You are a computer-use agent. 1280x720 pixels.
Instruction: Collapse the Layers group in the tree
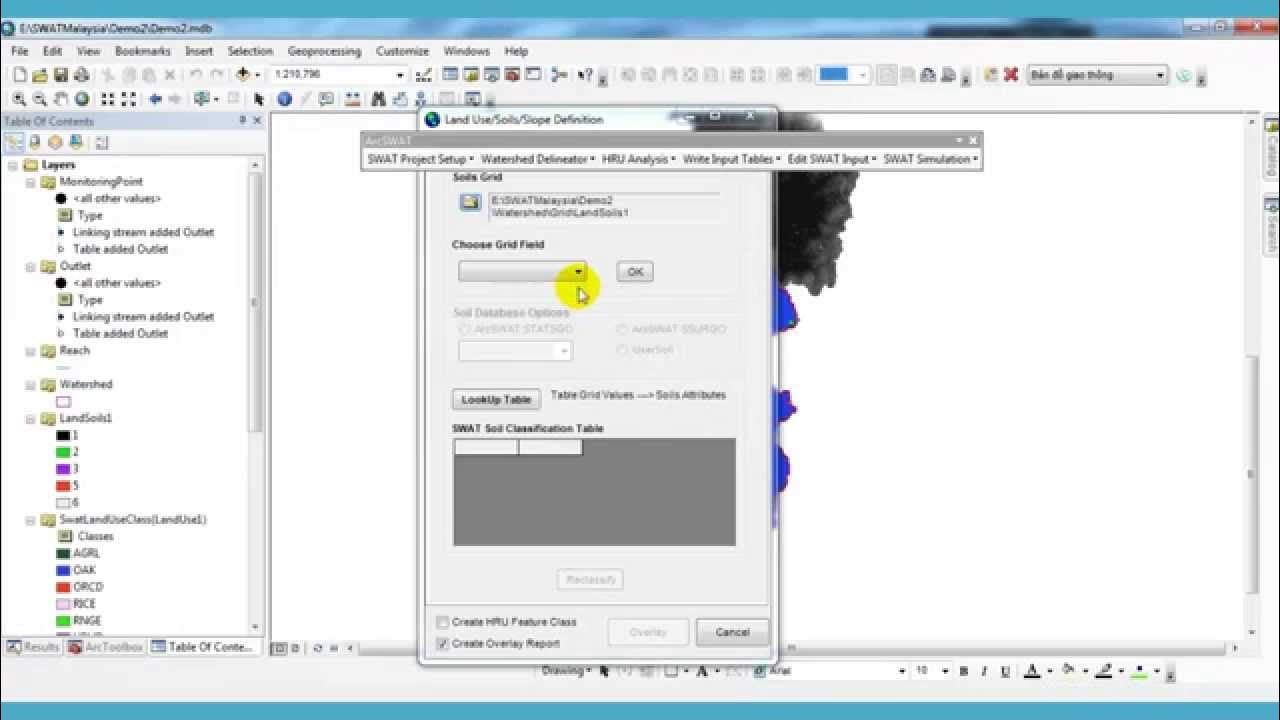pyautogui.click(x=14, y=165)
